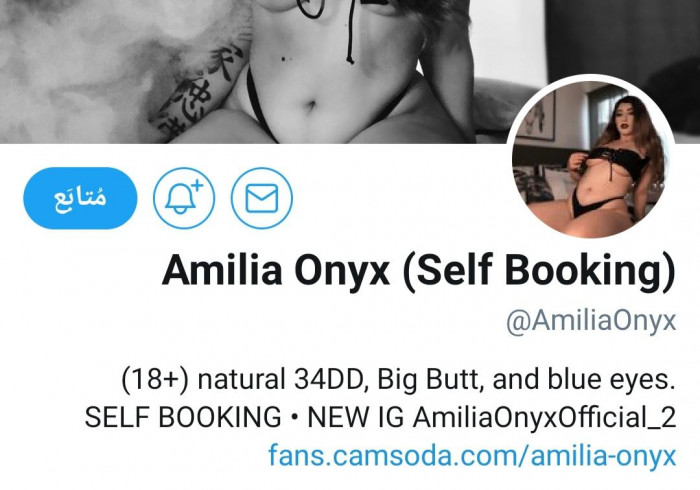Send a message to Amilia Onyx
Image resolution: width=700 pixels, height=490 pixels.
(x=262, y=198)
